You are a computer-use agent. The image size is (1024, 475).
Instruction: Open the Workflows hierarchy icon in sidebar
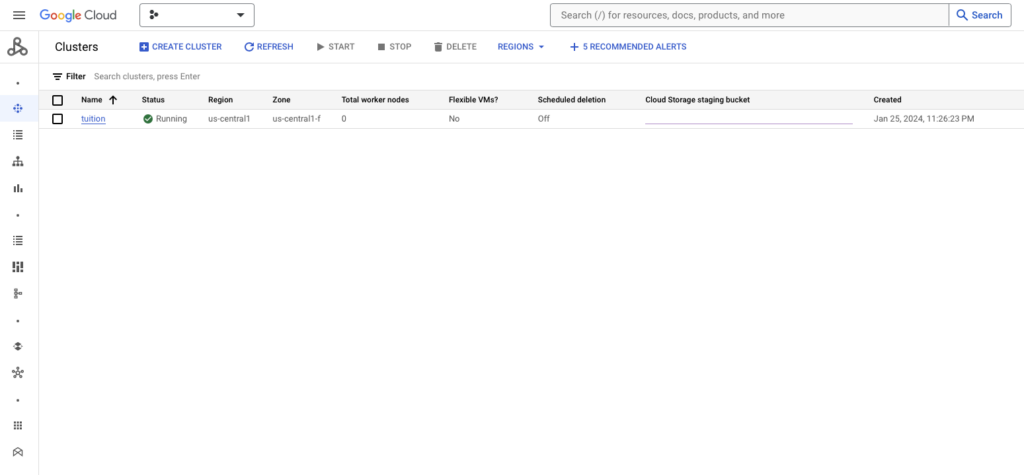18,161
